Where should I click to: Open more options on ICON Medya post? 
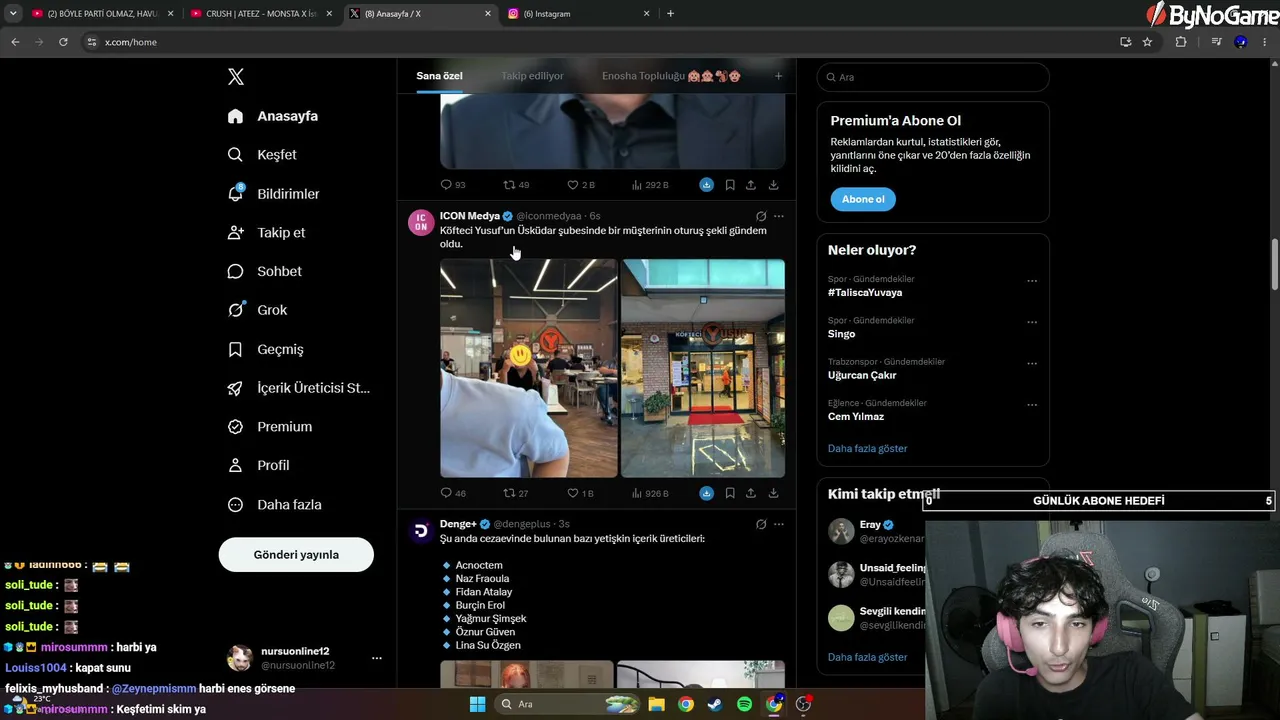(779, 216)
